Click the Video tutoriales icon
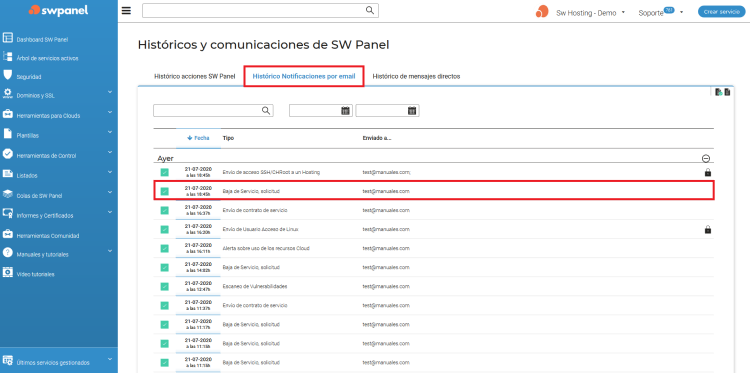Screen dimensions: 750x373 pos(8,273)
